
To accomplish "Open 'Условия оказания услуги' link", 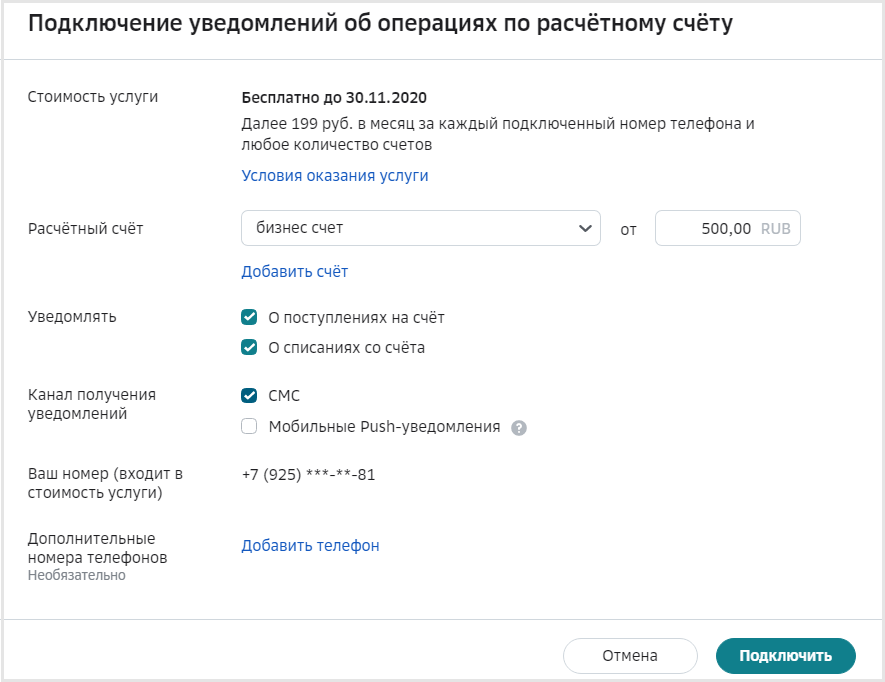I will coord(335,176).
